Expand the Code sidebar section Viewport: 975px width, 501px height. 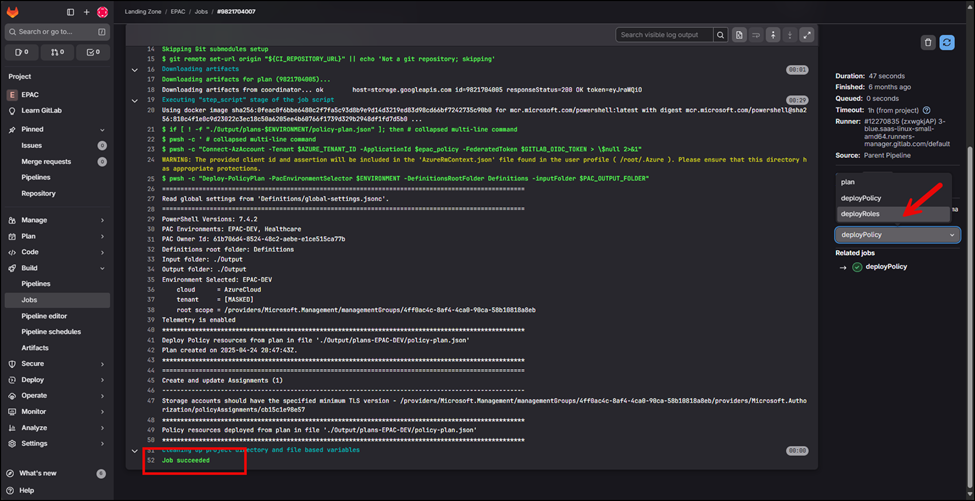57,252
